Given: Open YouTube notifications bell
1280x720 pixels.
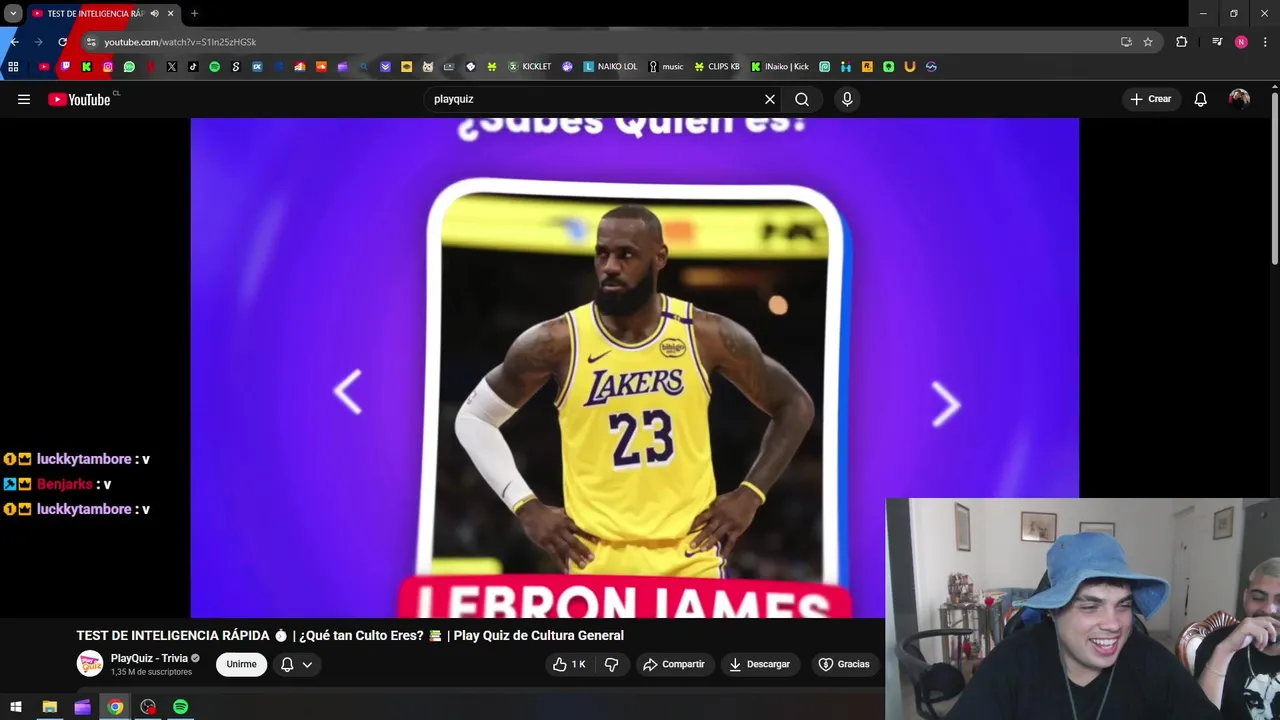Looking at the screenshot, I should coord(1201,99).
